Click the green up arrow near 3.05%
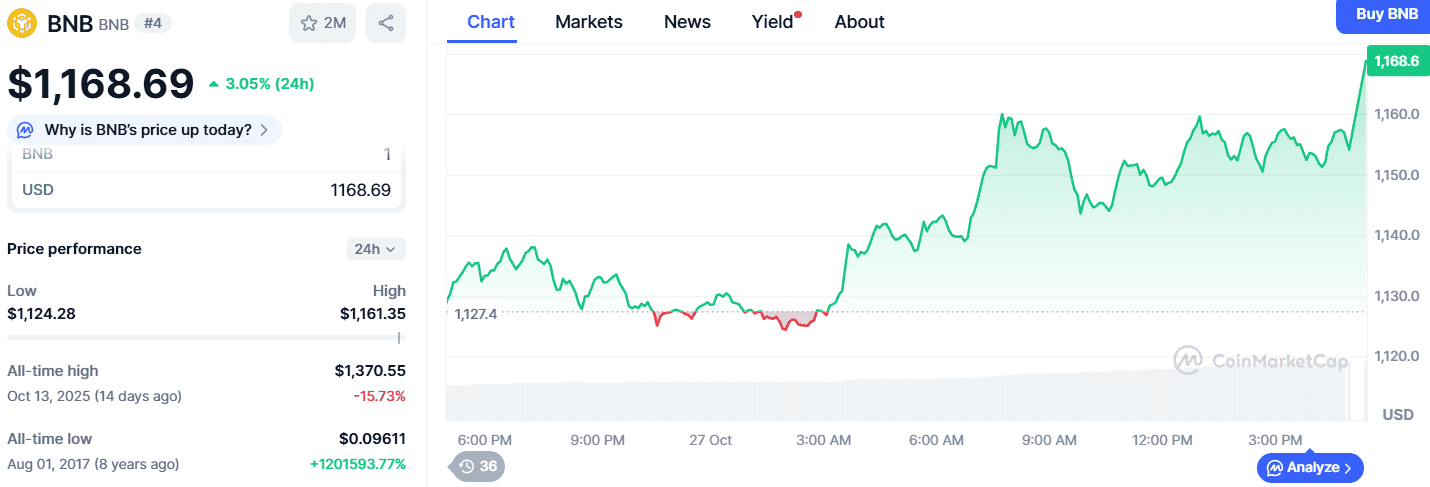1430x487 pixels. point(213,84)
